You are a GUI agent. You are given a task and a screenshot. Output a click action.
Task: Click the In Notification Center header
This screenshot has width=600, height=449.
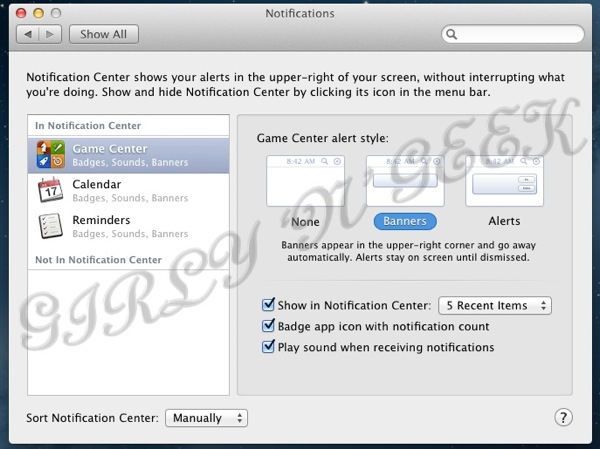[88, 126]
